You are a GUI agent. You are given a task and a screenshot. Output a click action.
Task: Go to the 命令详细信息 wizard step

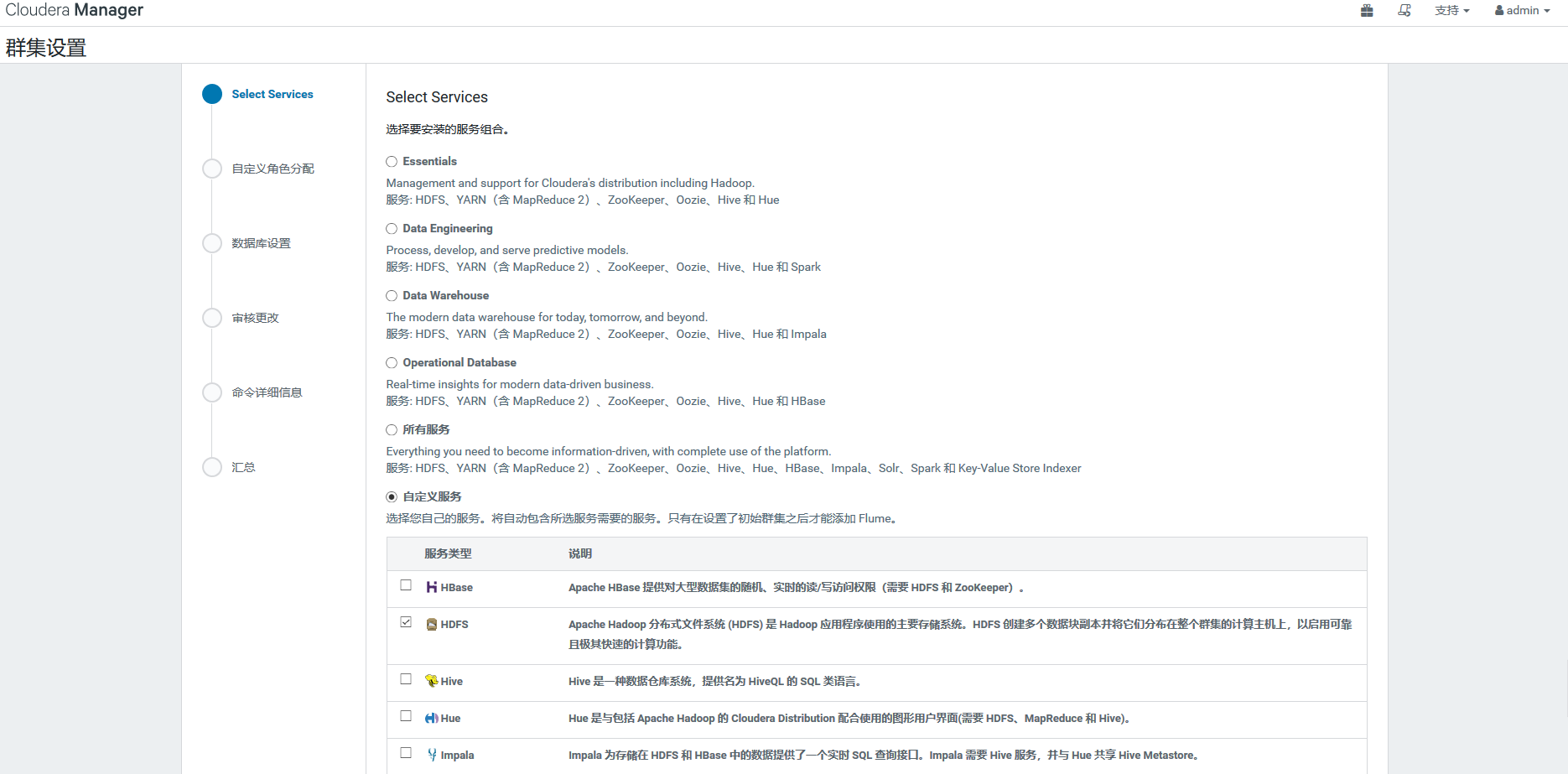pyautogui.click(x=267, y=392)
